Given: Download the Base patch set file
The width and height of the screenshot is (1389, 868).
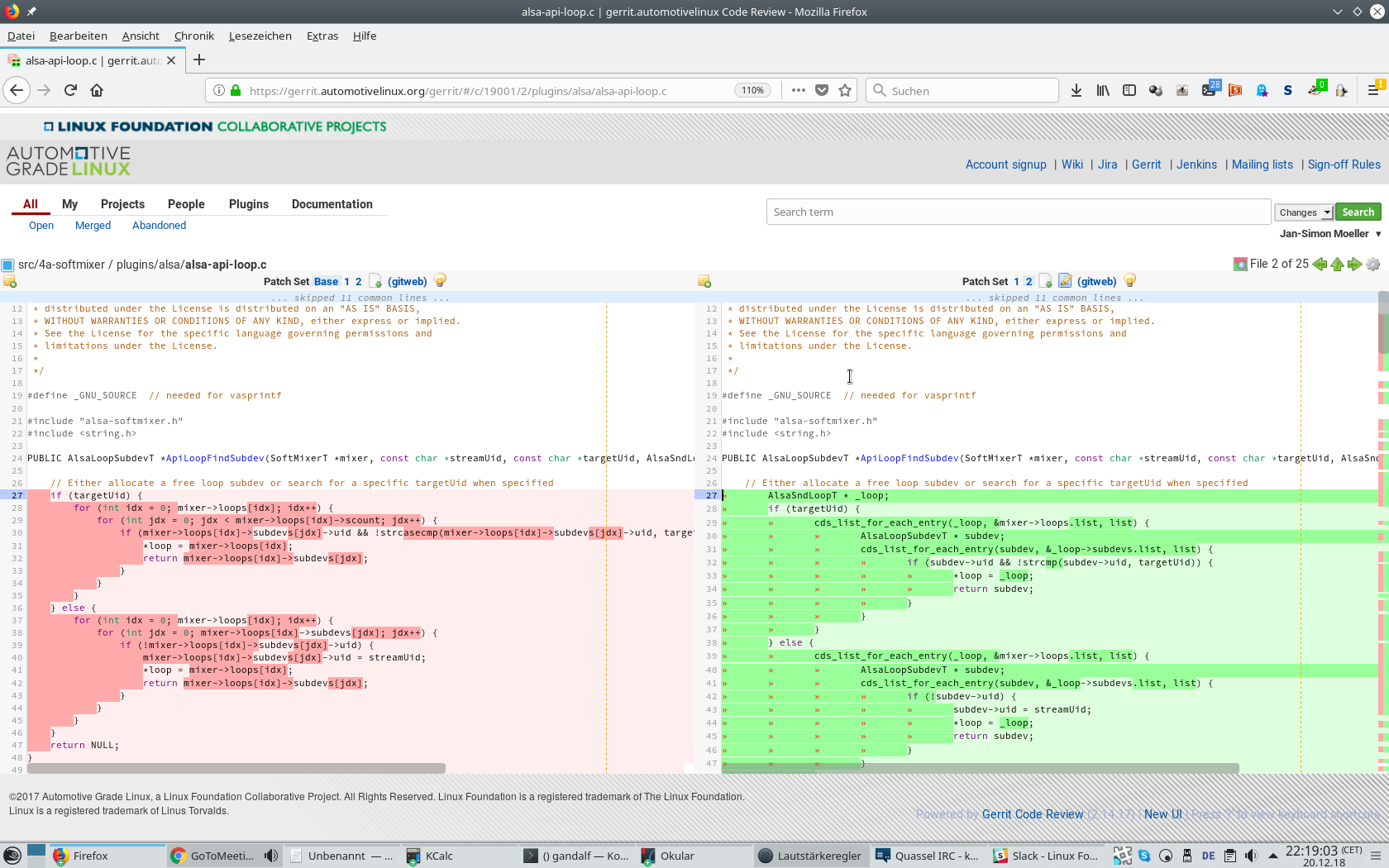Looking at the screenshot, I should (375, 281).
